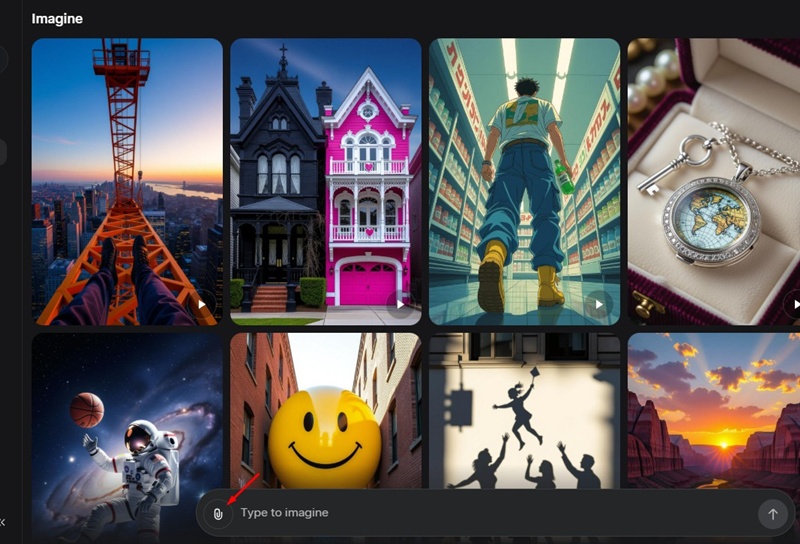Open the giant yellow smiley image
The width and height of the screenshot is (800, 544).
[326, 411]
